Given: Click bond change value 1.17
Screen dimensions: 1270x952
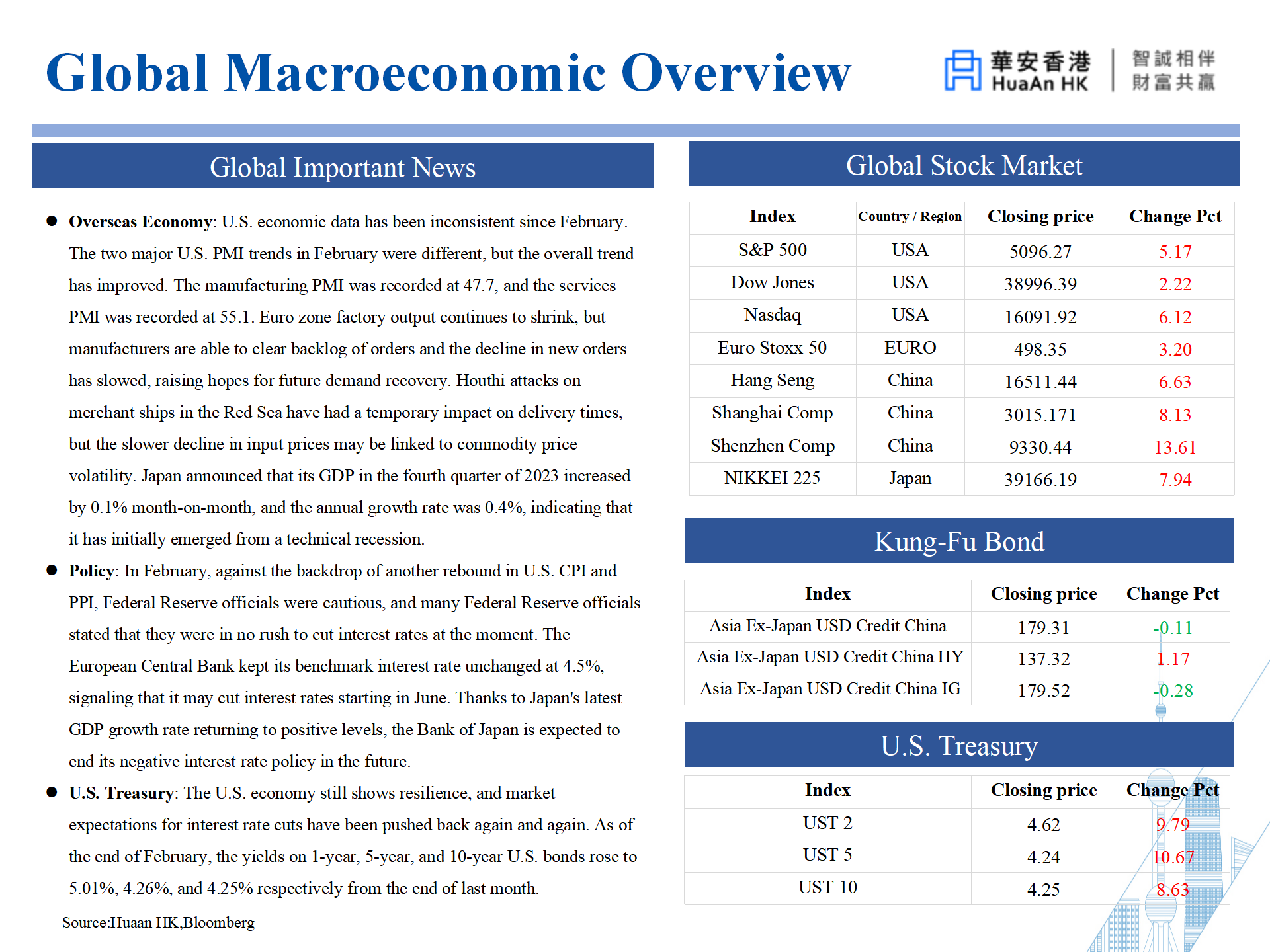Looking at the screenshot, I should coord(1173,658).
